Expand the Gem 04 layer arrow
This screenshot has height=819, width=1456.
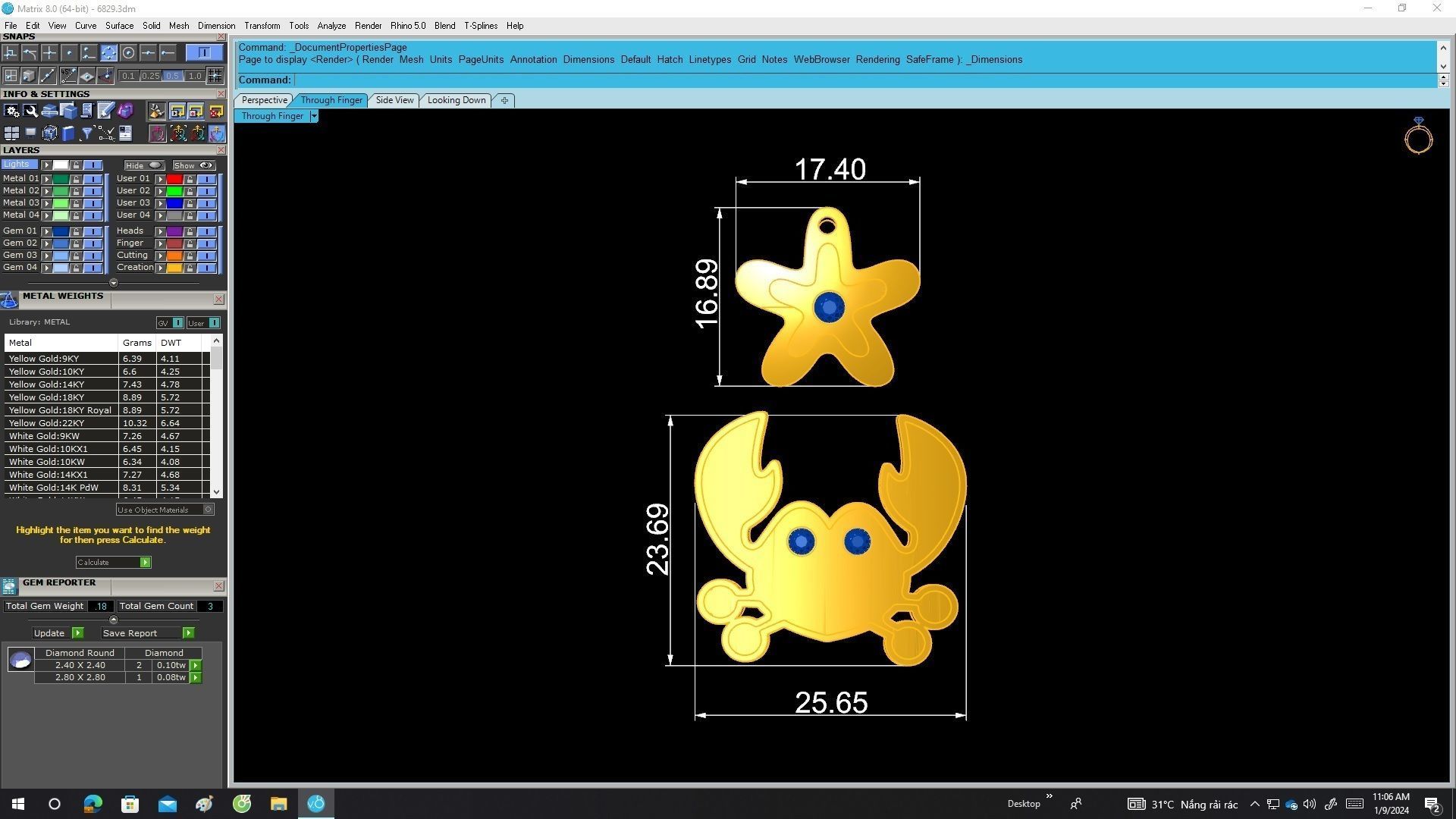(x=46, y=268)
